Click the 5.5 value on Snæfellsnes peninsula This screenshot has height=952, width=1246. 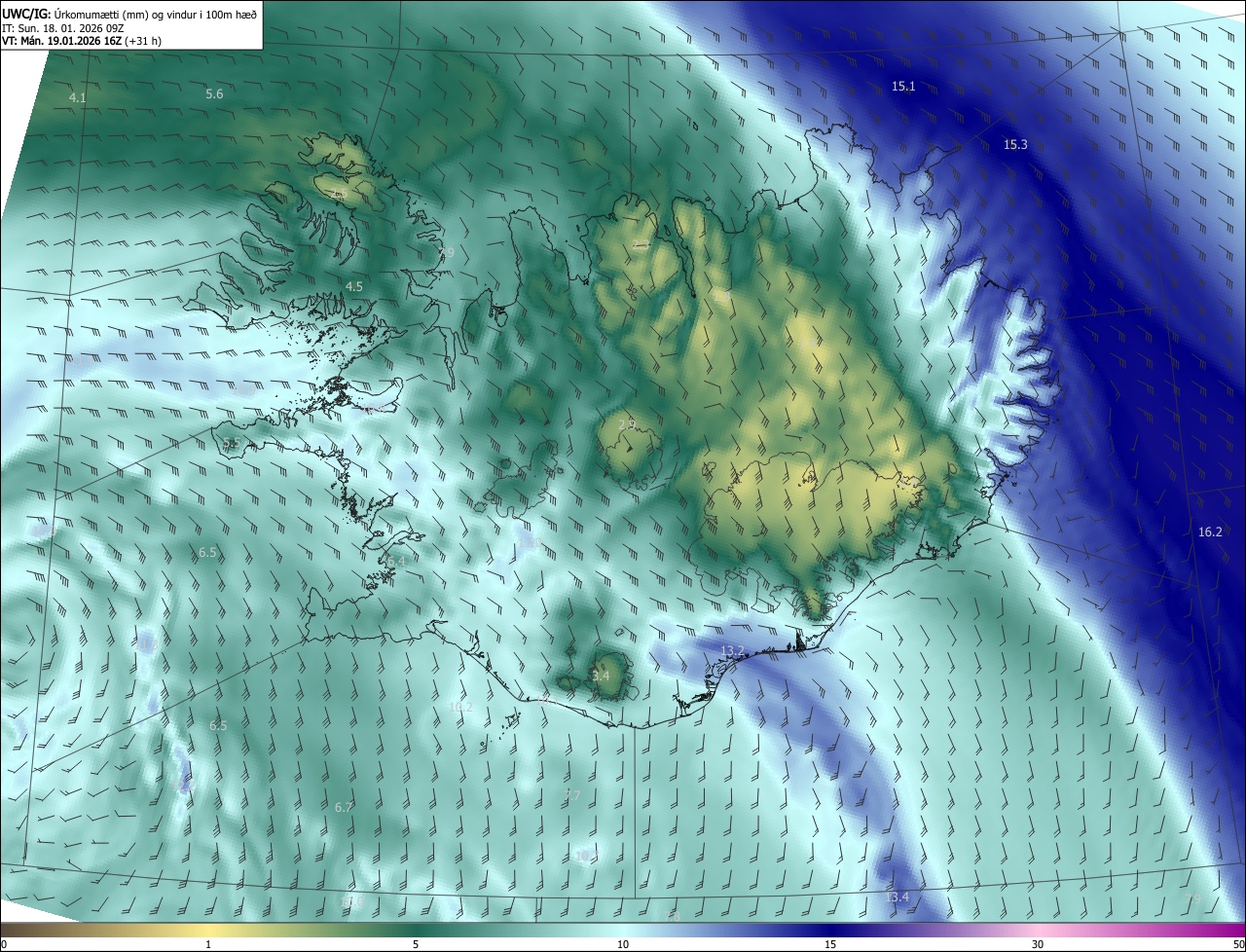click(232, 444)
